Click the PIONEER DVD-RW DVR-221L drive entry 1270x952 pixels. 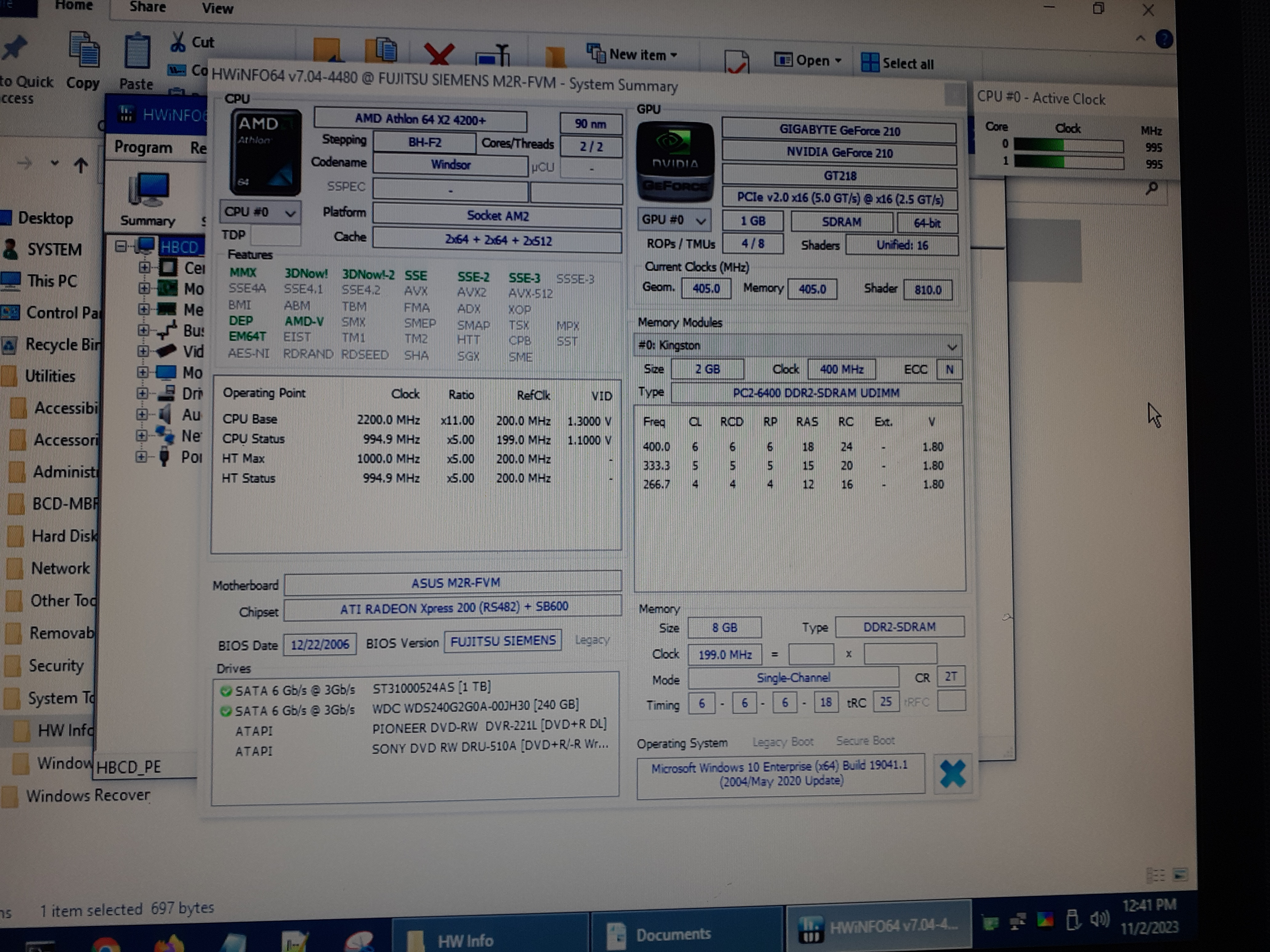(x=416, y=728)
